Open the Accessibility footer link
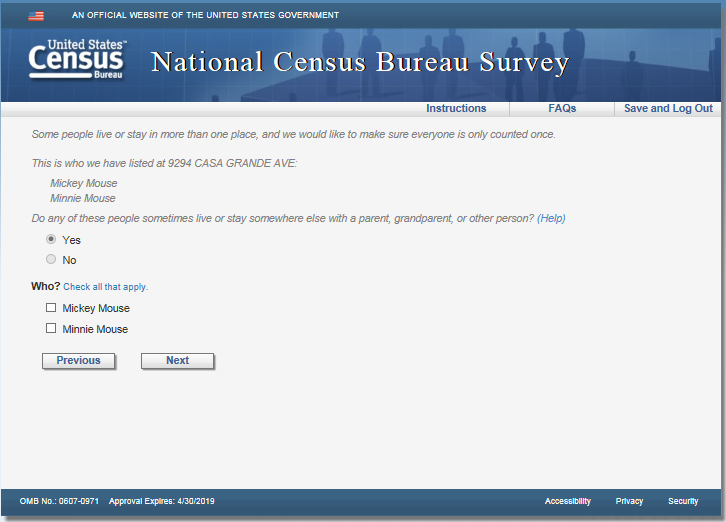This screenshot has height=522, width=726. [568, 501]
